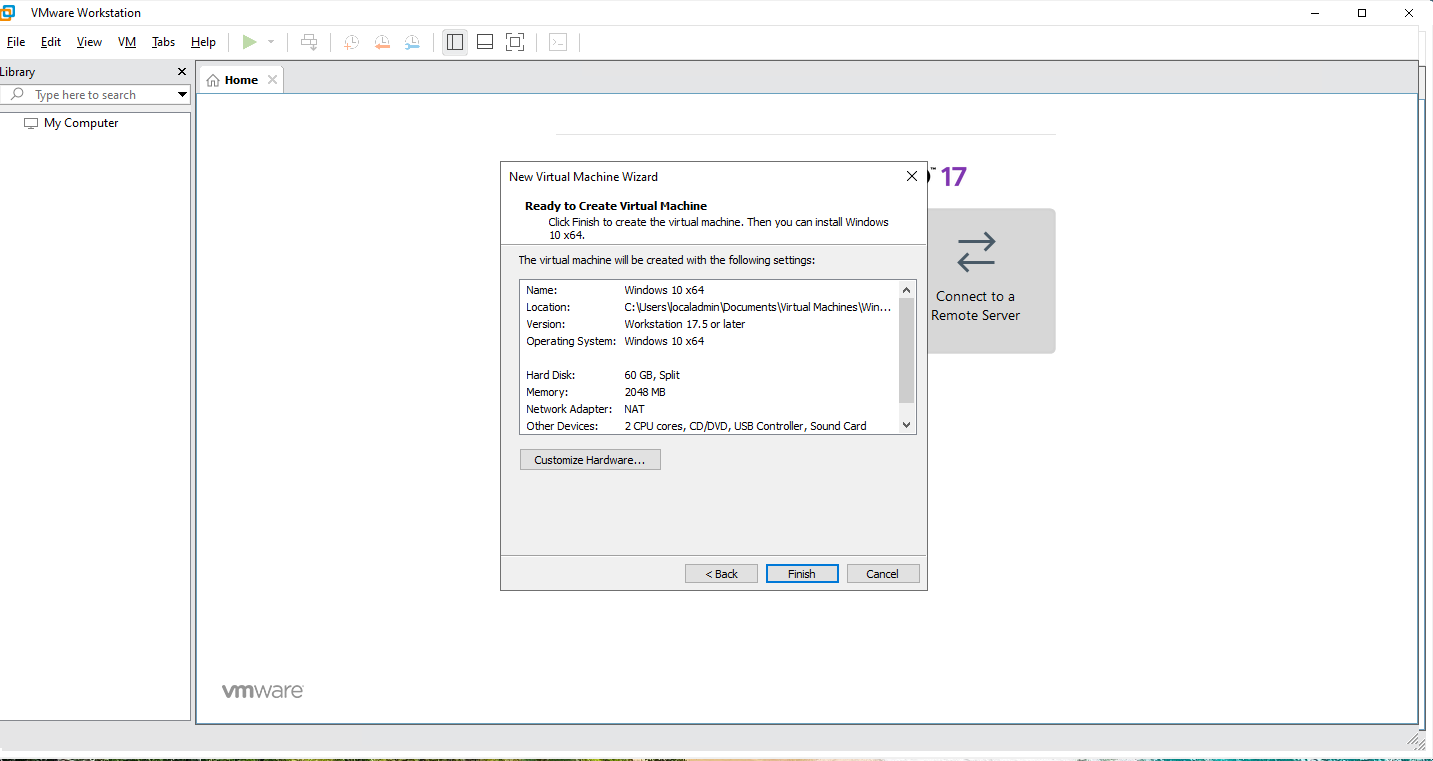This screenshot has width=1433, height=761.
Task: Click the Library search magnifier icon
Action: click(17, 95)
